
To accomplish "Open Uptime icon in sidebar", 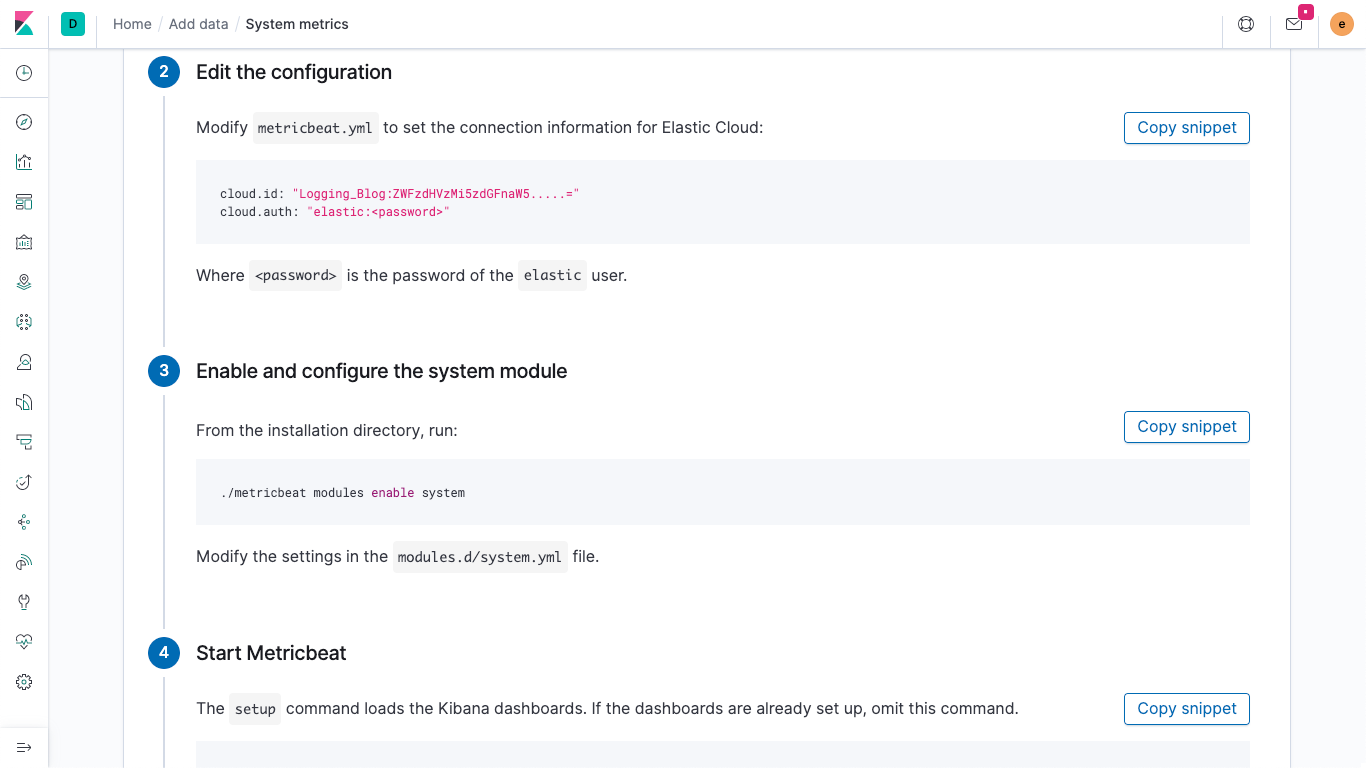I will (x=24, y=482).
